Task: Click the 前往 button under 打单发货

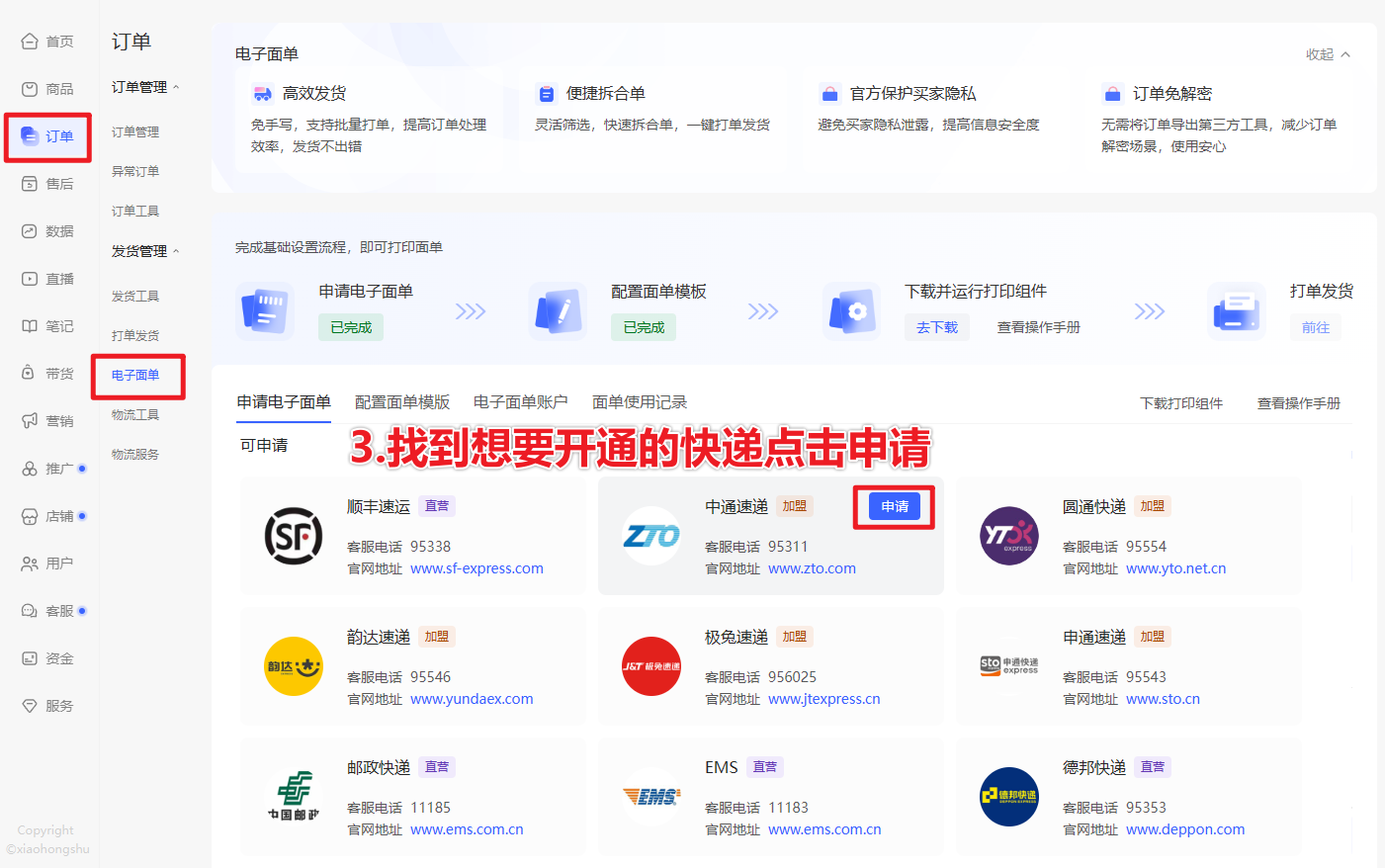Action: click(1315, 327)
